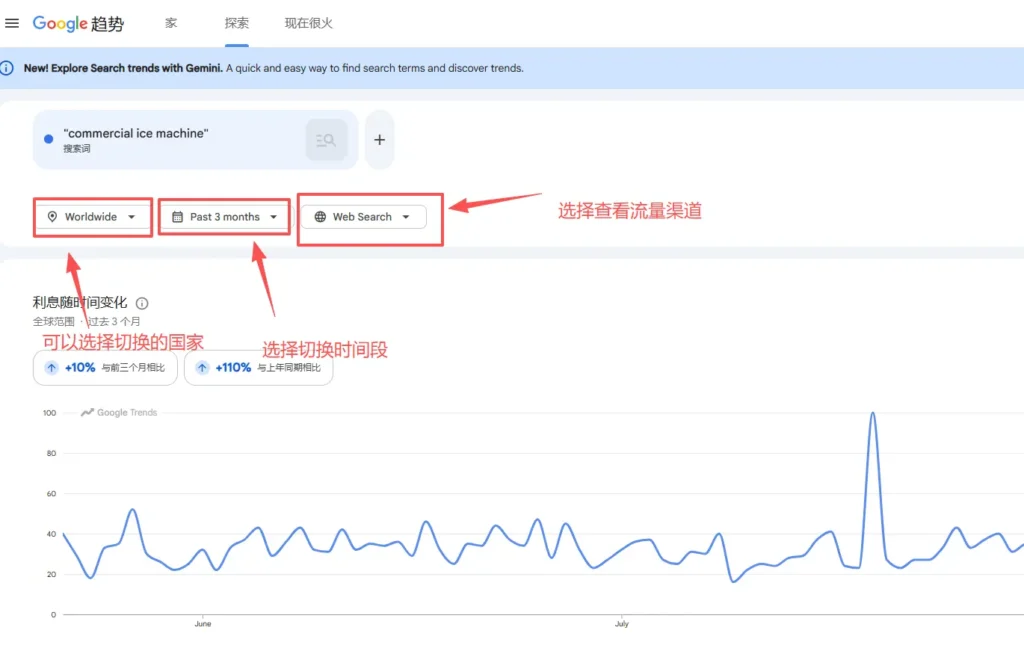Click the +110% year-over-year chip
Screen dimensions: 1024x648
[259, 368]
